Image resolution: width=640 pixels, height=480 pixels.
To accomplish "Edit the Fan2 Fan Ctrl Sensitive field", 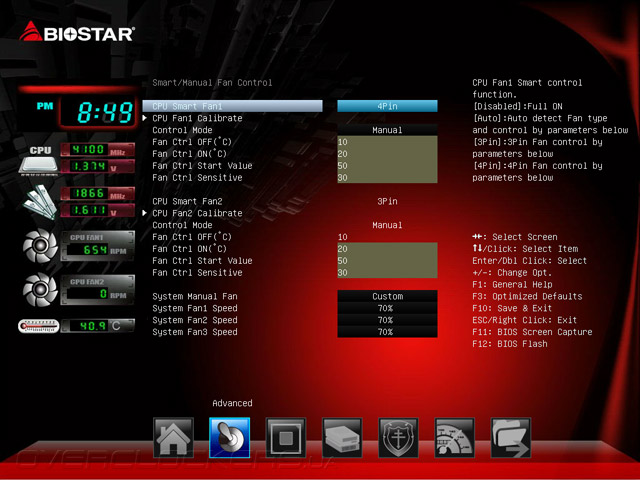I will point(387,273).
